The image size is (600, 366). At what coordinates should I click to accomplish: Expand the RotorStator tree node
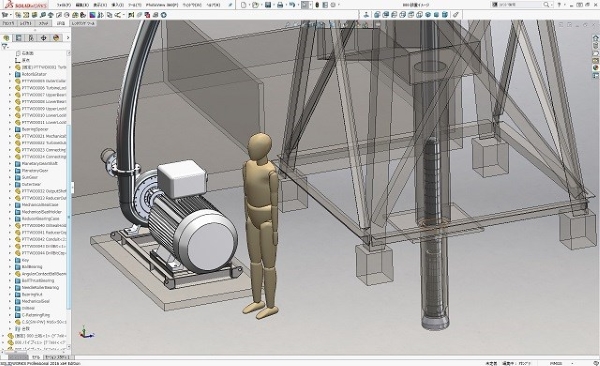(10, 74)
